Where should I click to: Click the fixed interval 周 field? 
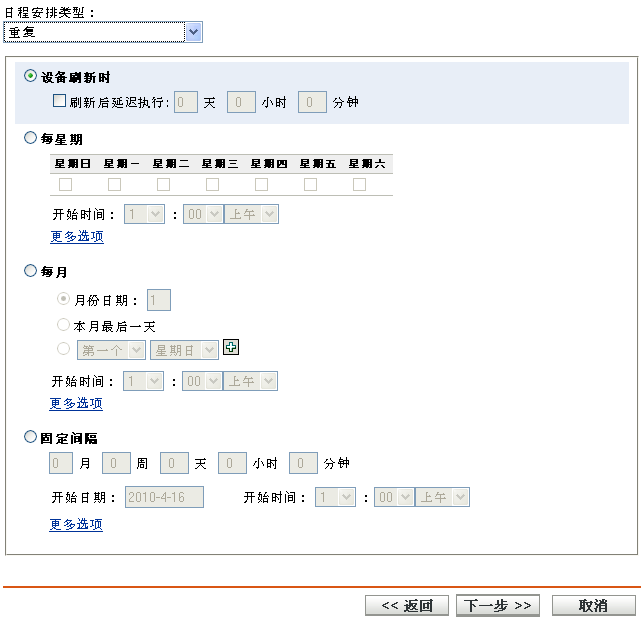coord(116,463)
